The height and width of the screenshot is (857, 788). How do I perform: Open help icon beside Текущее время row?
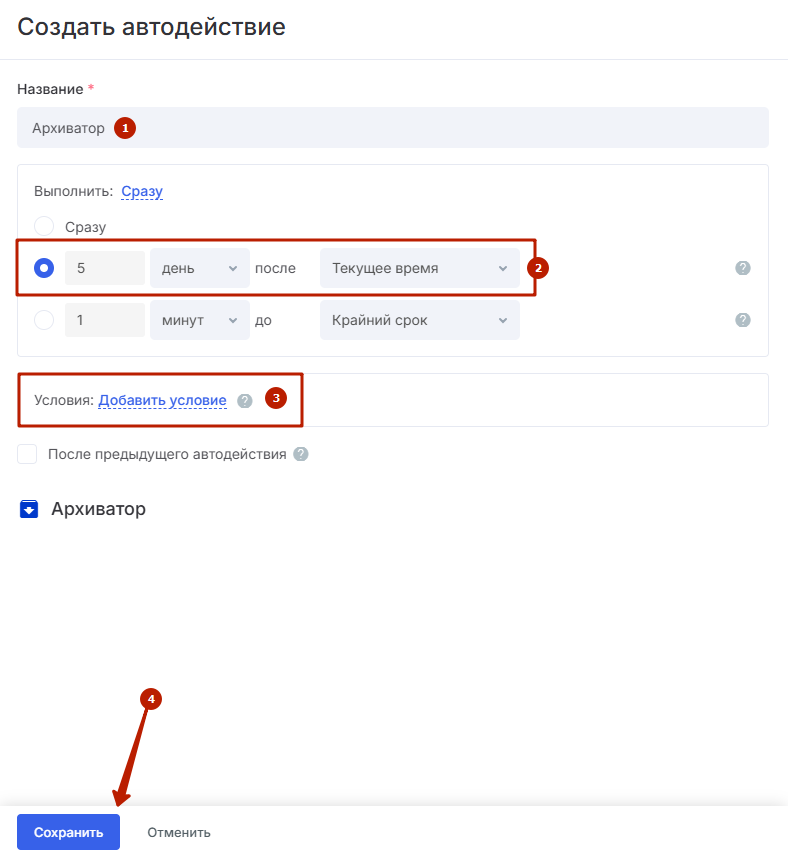tap(743, 268)
